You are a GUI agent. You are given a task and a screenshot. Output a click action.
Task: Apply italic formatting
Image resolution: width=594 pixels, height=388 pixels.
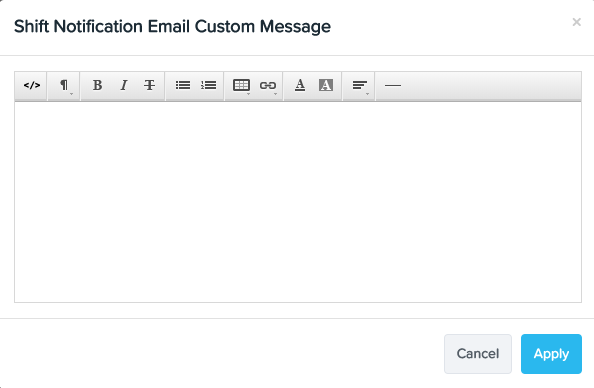(x=123, y=86)
